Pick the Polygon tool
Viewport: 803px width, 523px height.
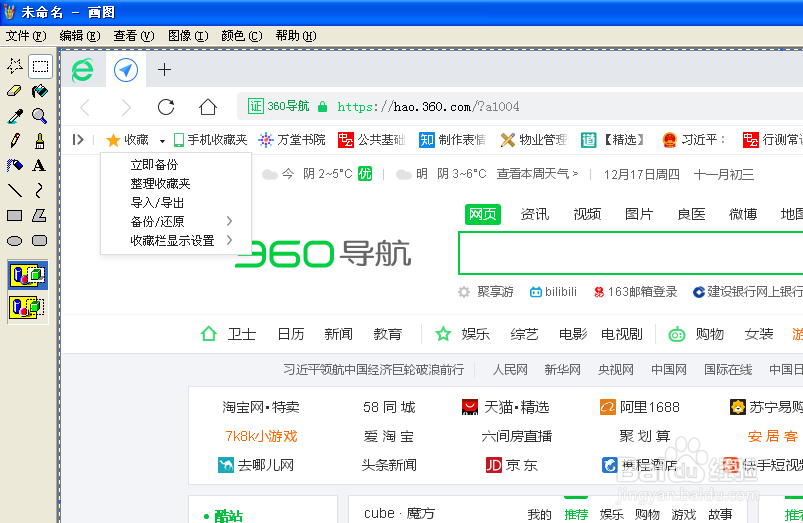pos(39,216)
